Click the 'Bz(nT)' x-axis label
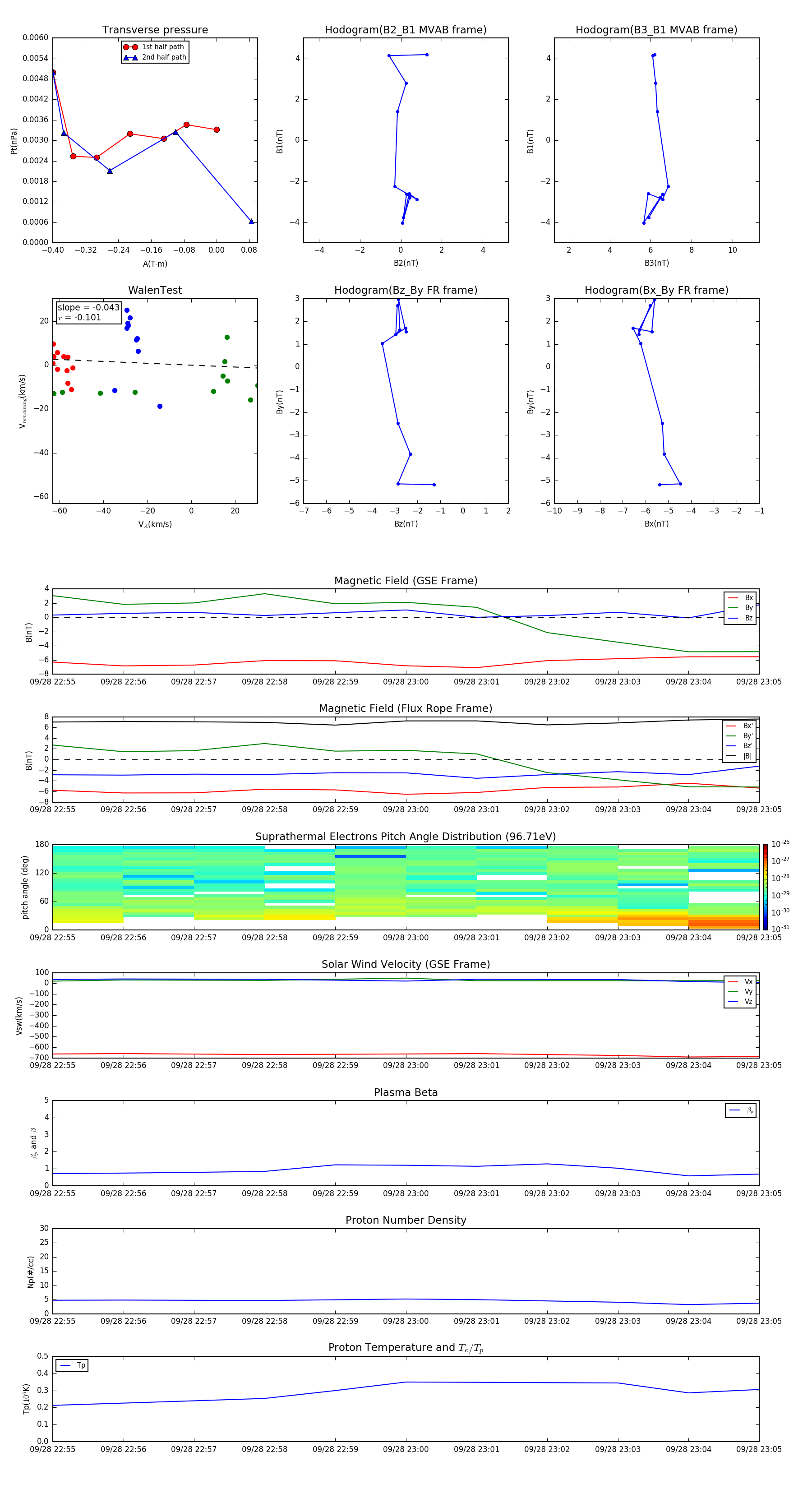812x1489 pixels. pyautogui.click(x=406, y=524)
